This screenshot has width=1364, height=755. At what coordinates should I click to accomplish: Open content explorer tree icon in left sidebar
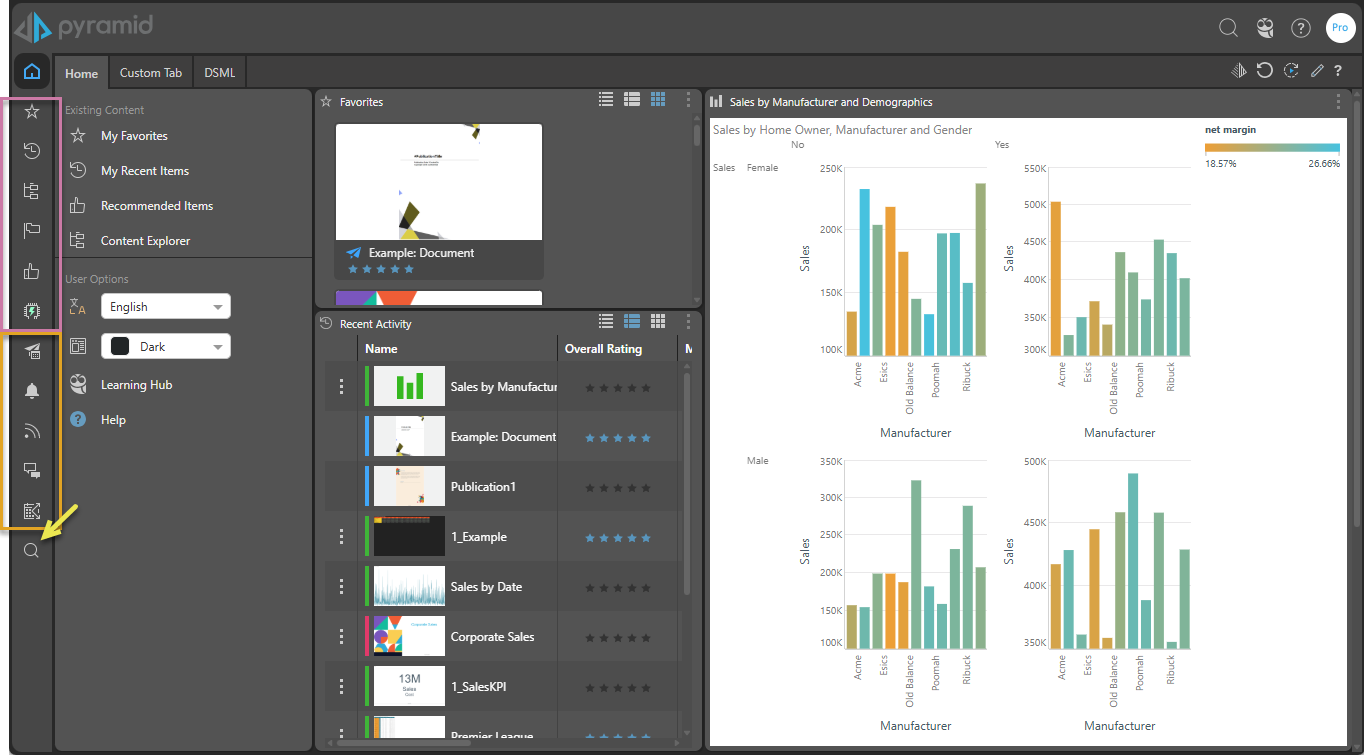pyautogui.click(x=32, y=191)
